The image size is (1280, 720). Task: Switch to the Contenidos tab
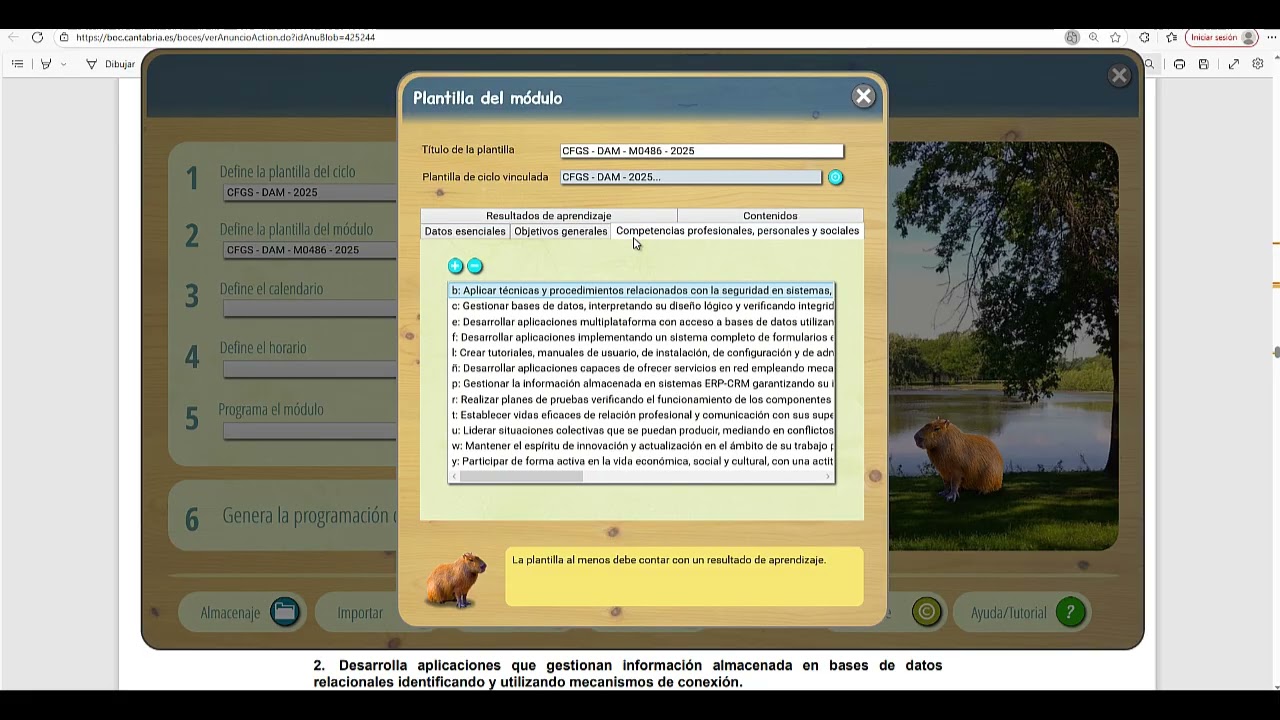[770, 216]
